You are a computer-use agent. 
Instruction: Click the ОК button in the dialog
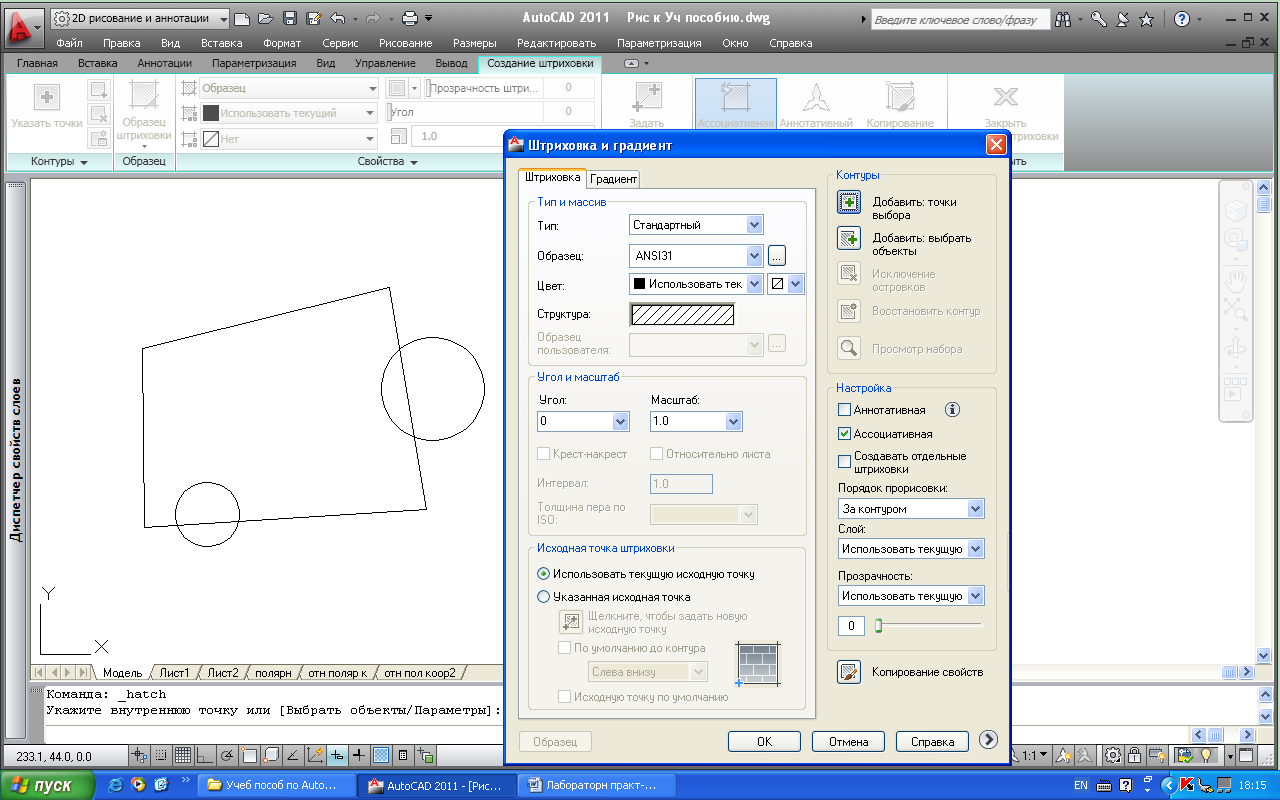click(764, 741)
